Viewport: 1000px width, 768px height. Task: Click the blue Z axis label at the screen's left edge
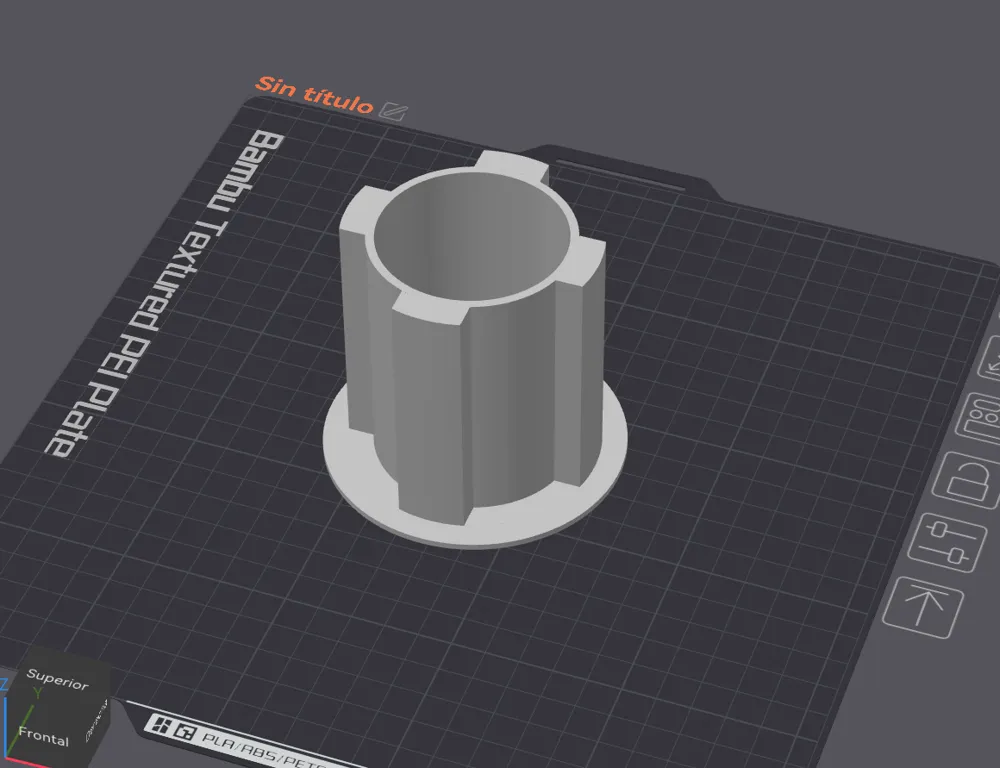coord(4,682)
